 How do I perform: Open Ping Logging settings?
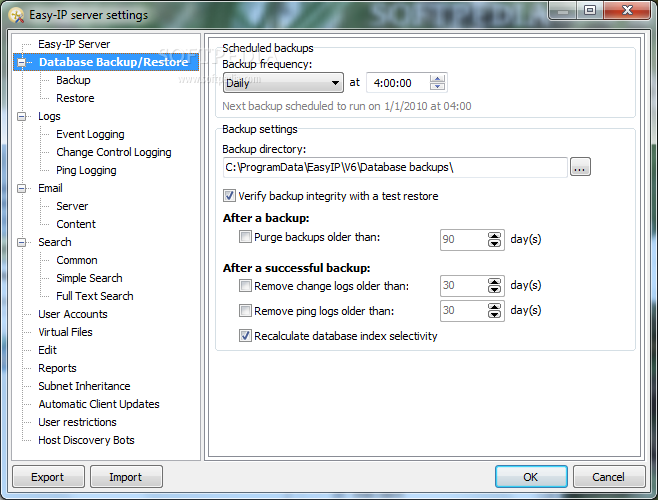coord(86,170)
